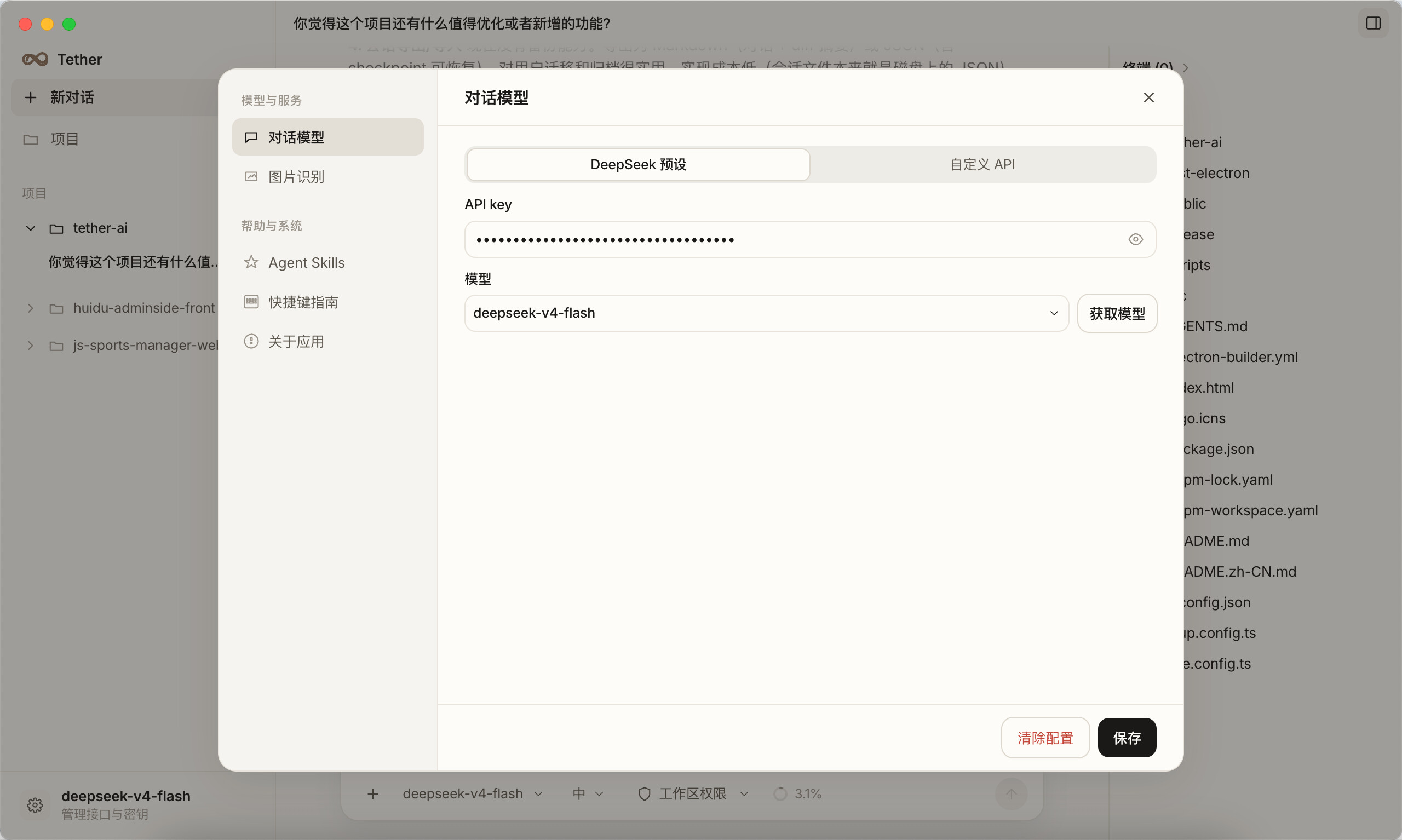
Task: Show the API key with the eye icon
Action: [x=1135, y=239]
